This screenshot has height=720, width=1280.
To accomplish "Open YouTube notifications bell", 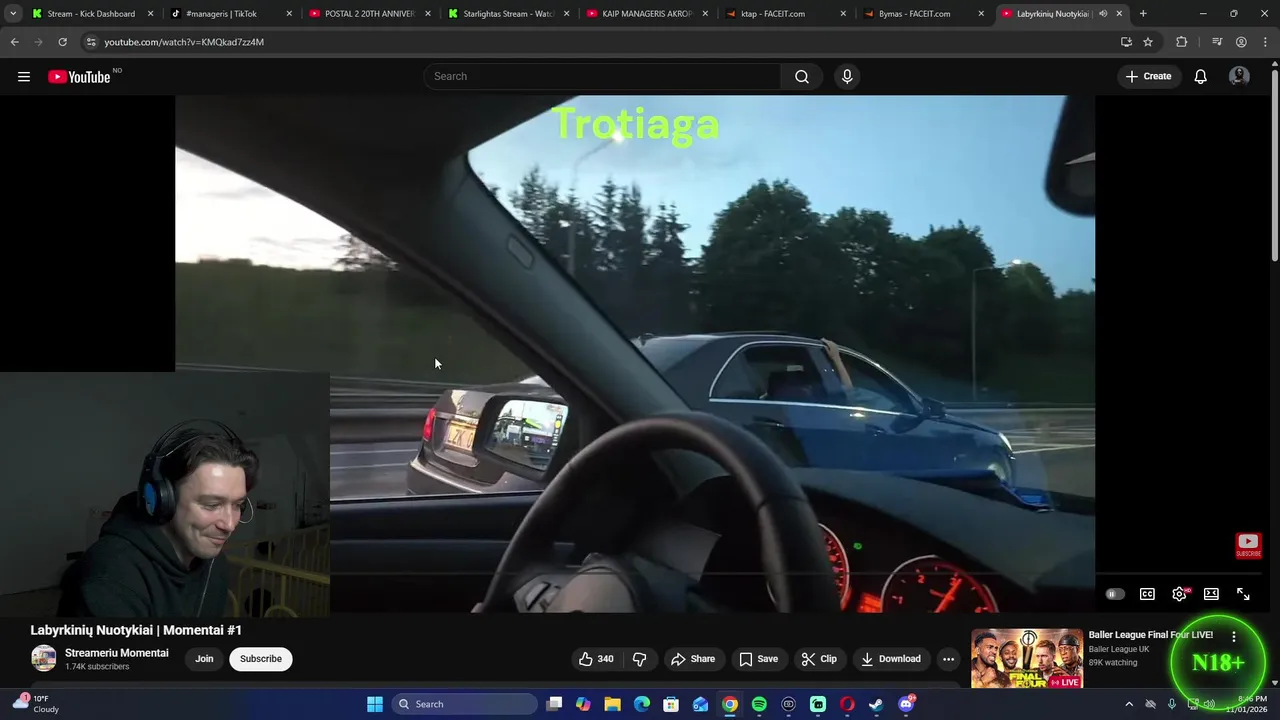I will (x=1200, y=77).
